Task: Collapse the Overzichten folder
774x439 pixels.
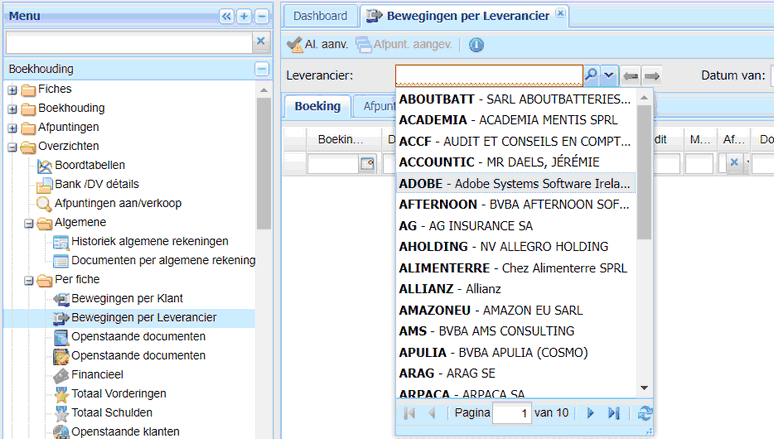Action: [12, 147]
